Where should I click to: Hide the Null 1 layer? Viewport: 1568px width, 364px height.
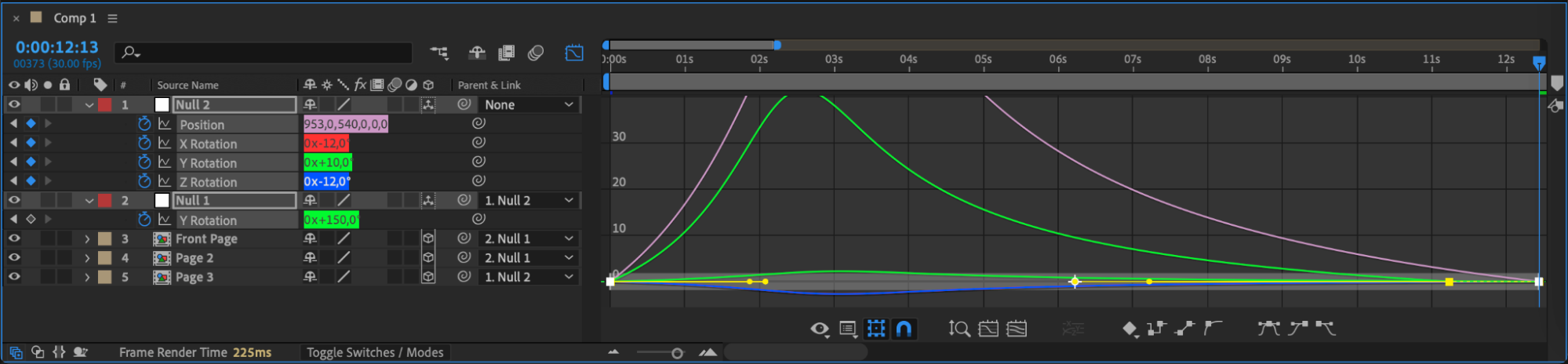point(14,200)
